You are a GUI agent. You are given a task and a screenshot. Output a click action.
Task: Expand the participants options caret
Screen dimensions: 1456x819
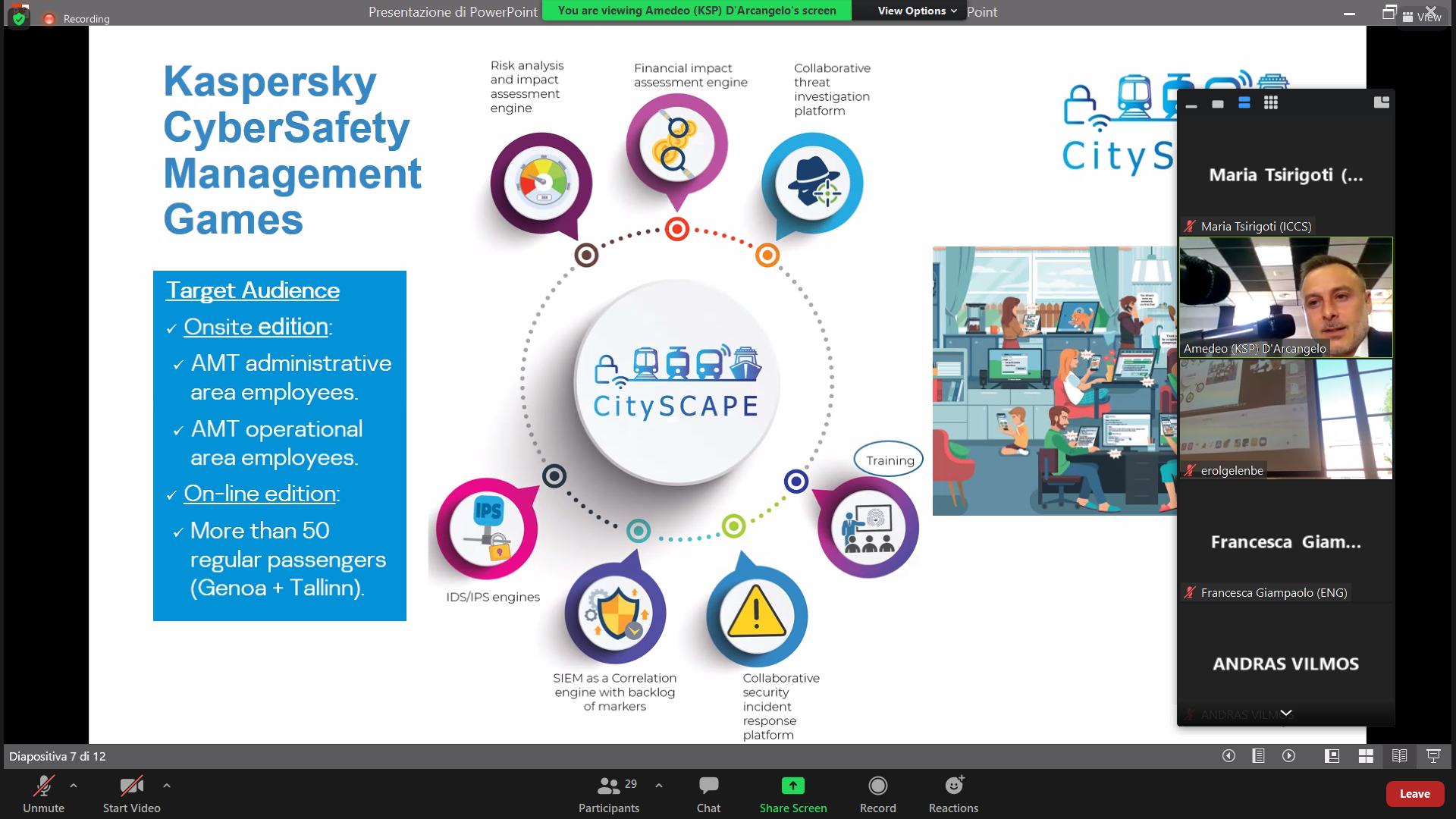659,786
